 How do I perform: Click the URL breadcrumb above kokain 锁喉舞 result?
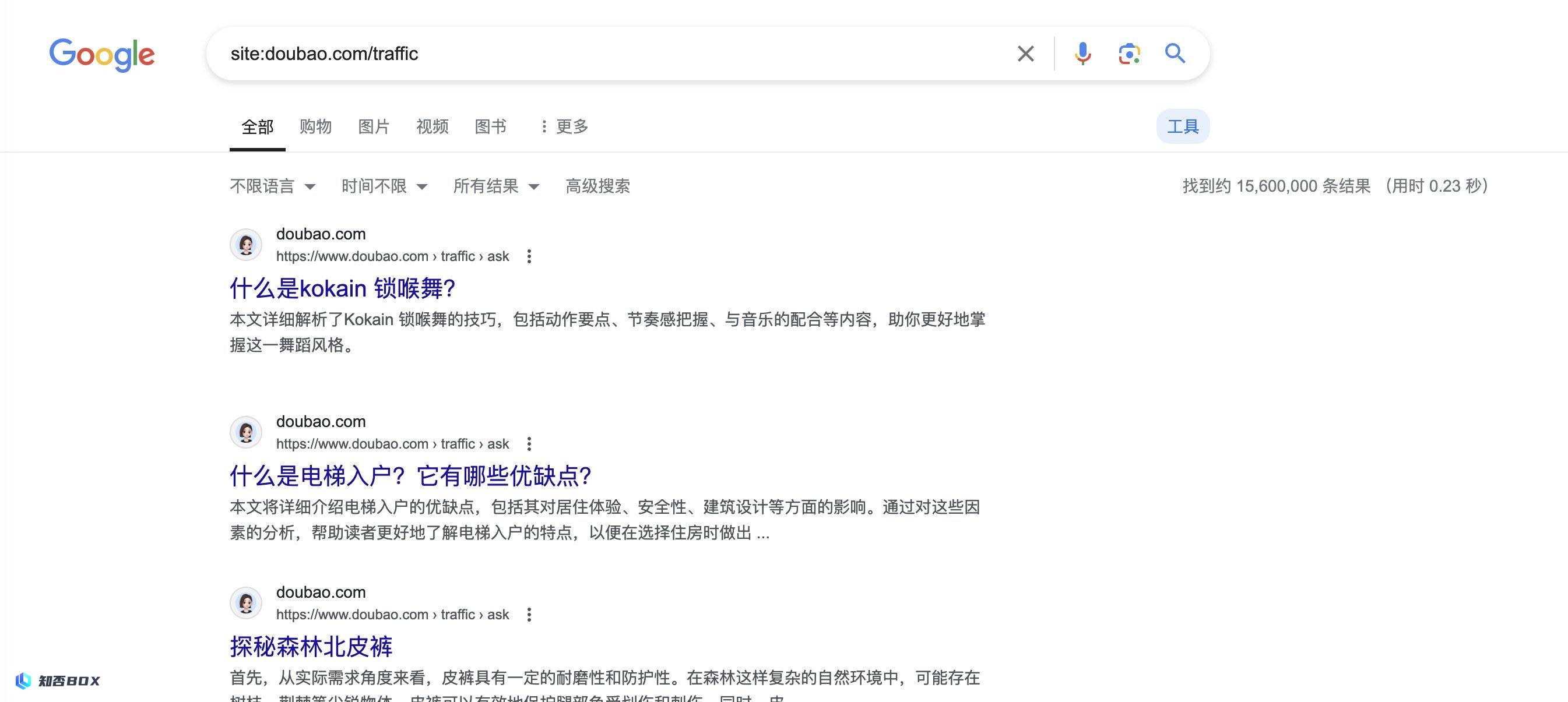(393, 256)
